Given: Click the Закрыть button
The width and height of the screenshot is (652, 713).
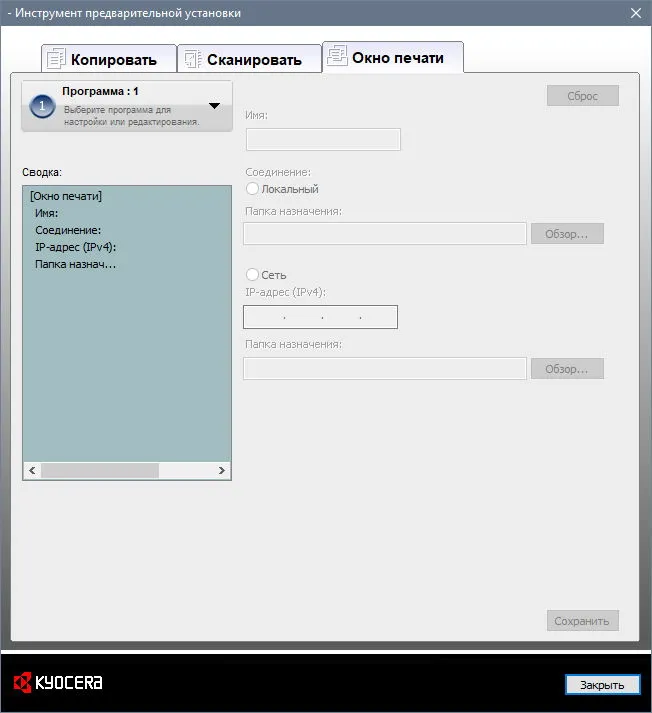Looking at the screenshot, I should point(602,684).
